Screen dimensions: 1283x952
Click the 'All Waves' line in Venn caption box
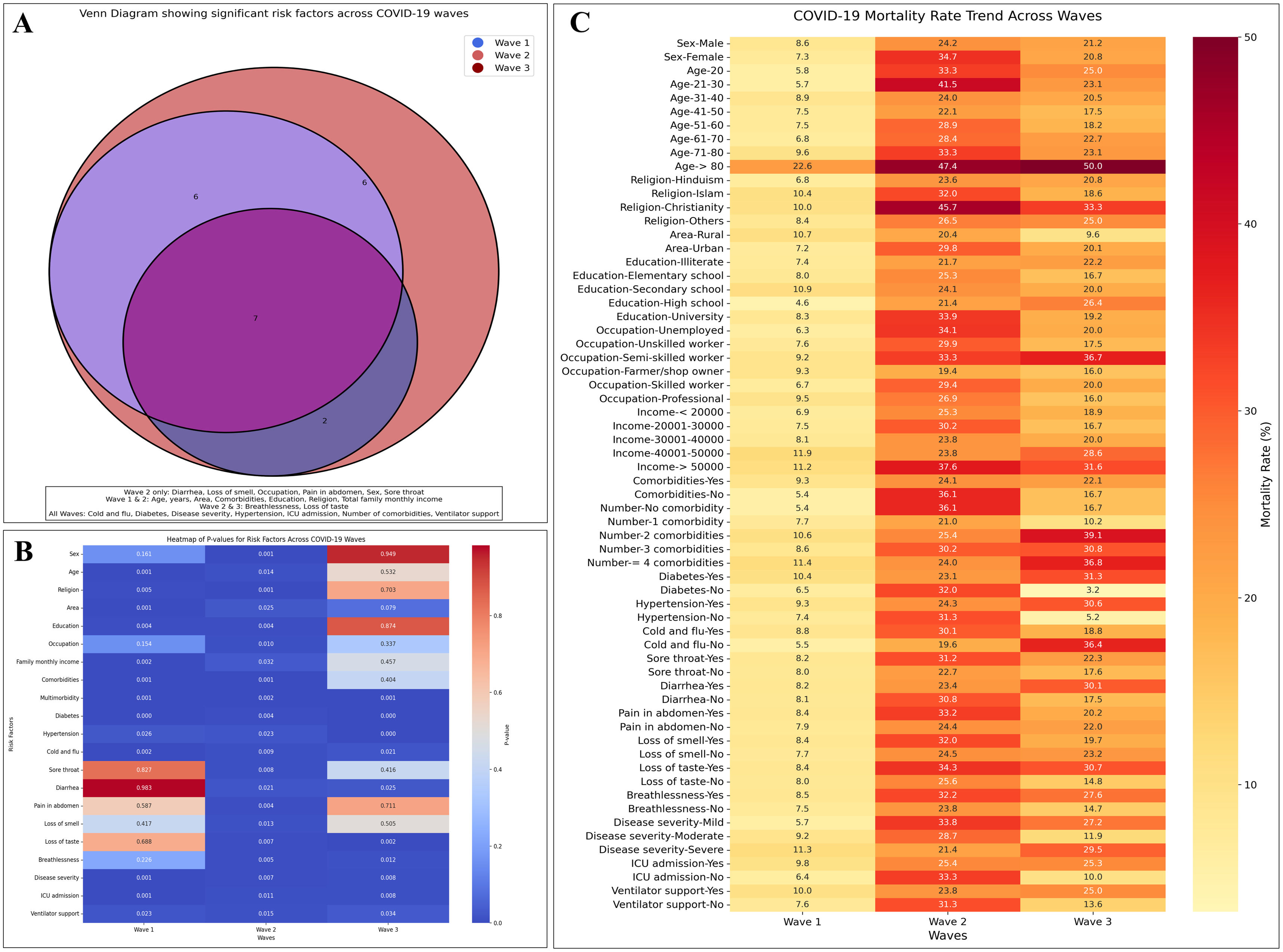[x=273, y=513]
